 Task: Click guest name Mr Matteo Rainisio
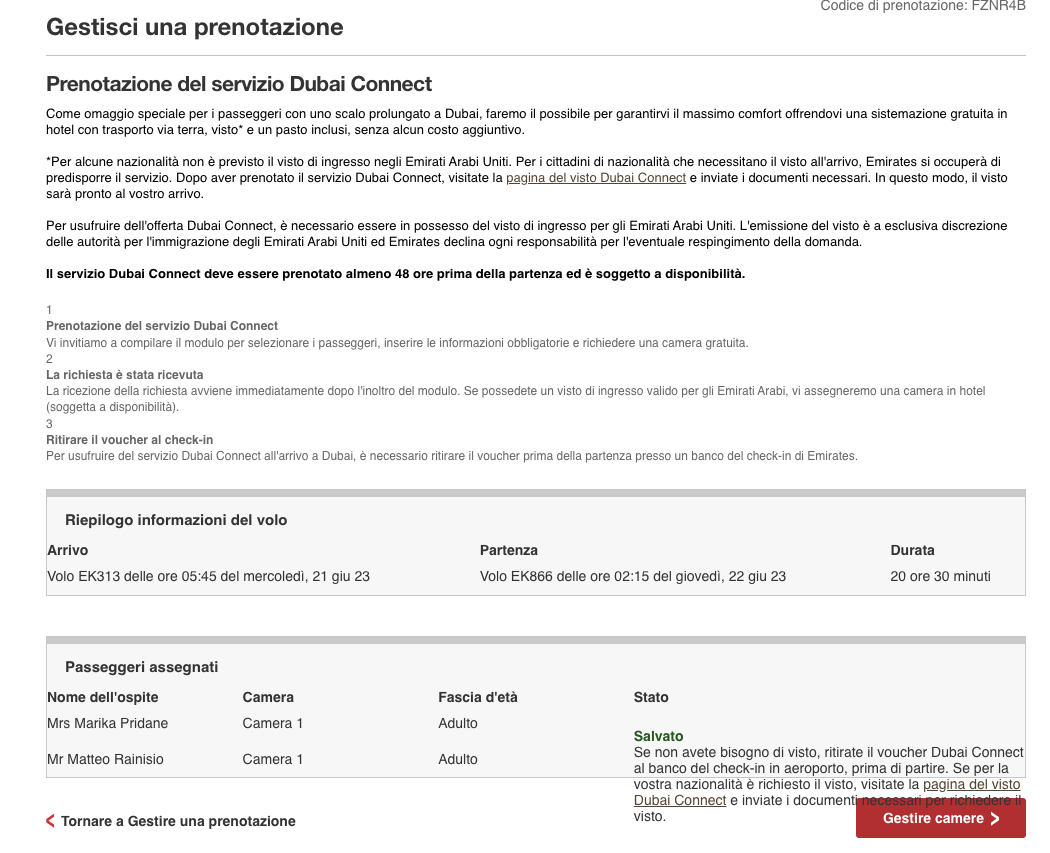coord(105,759)
